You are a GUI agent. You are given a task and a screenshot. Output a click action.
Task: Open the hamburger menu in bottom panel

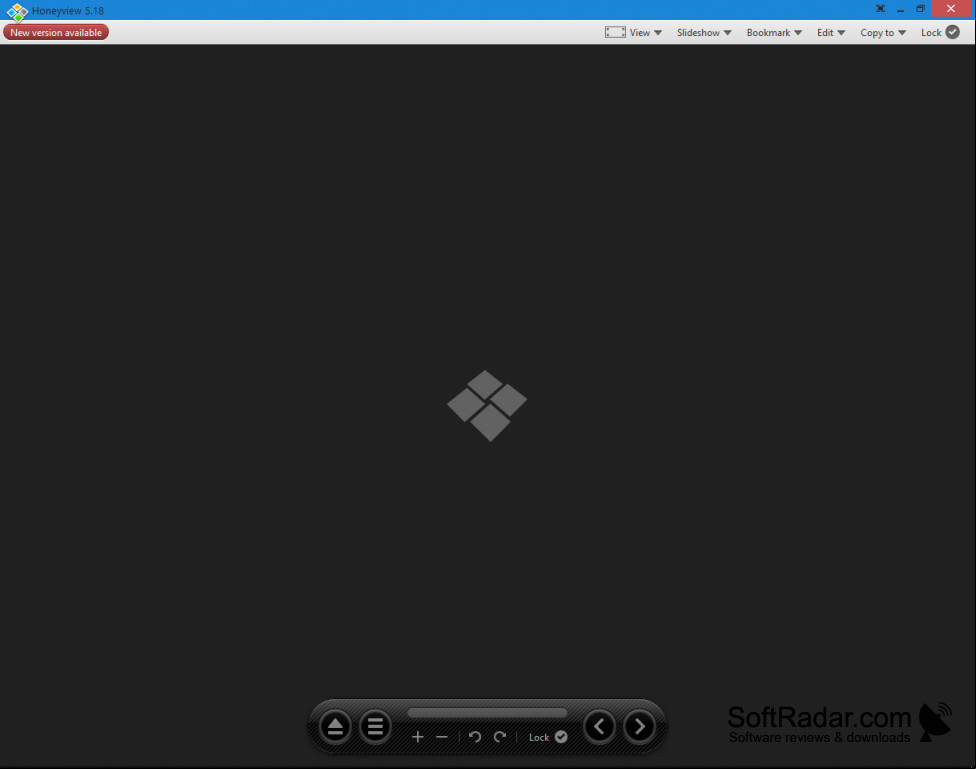tap(375, 727)
